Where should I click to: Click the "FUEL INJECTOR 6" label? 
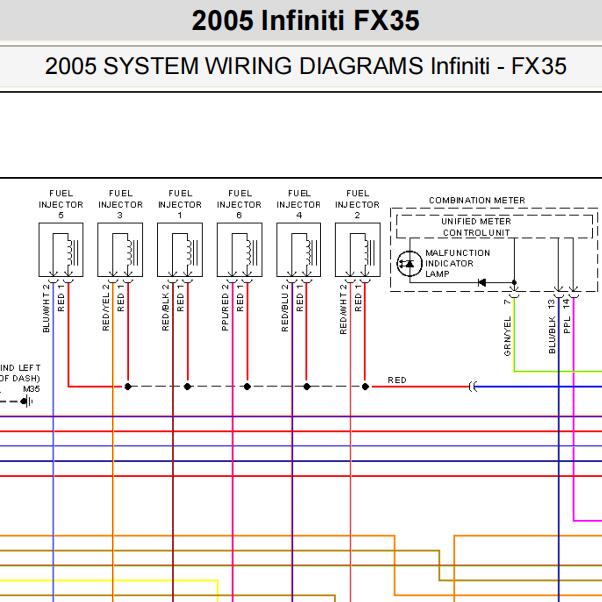coord(240,204)
